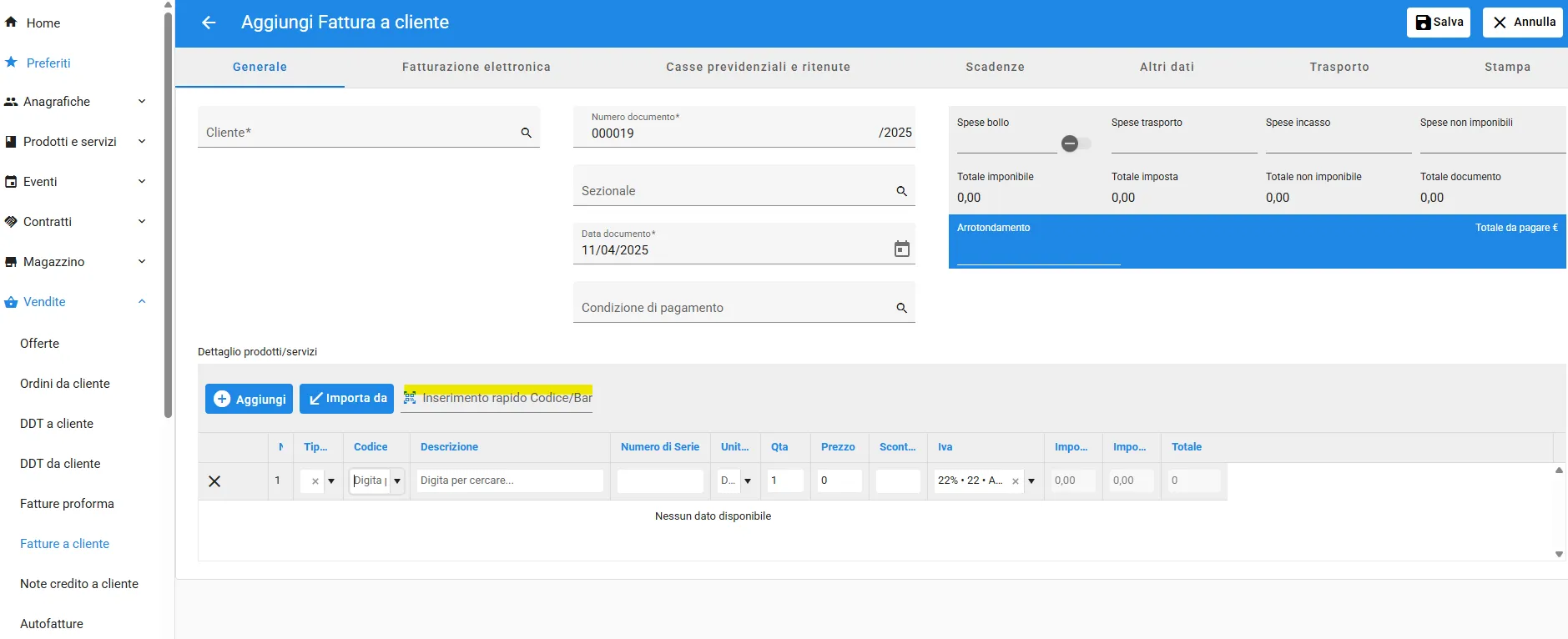
Task: Click the back arrow in header
Action: point(209,23)
